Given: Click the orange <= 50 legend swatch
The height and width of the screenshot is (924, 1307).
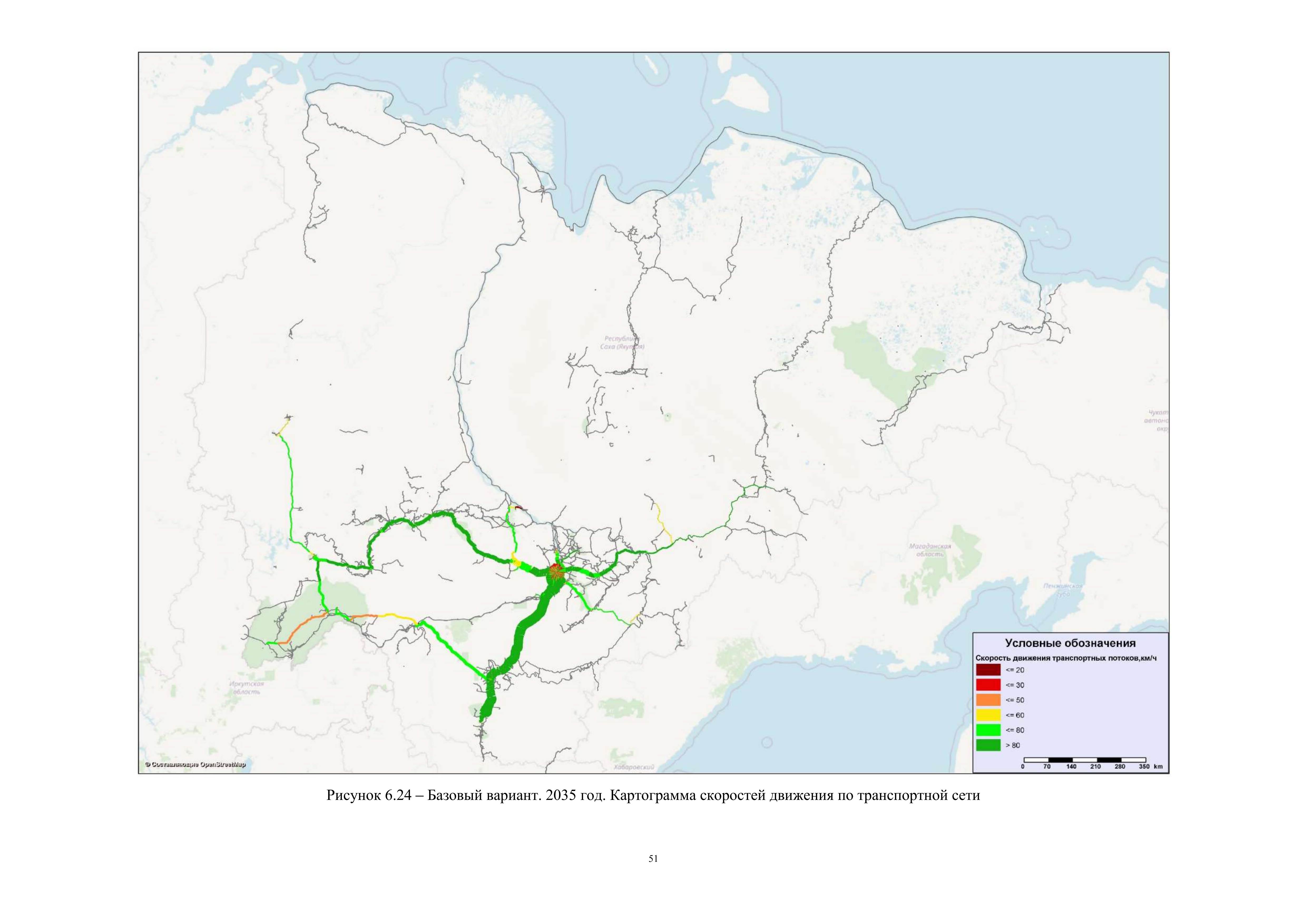Looking at the screenshot, I should [988, 700].
